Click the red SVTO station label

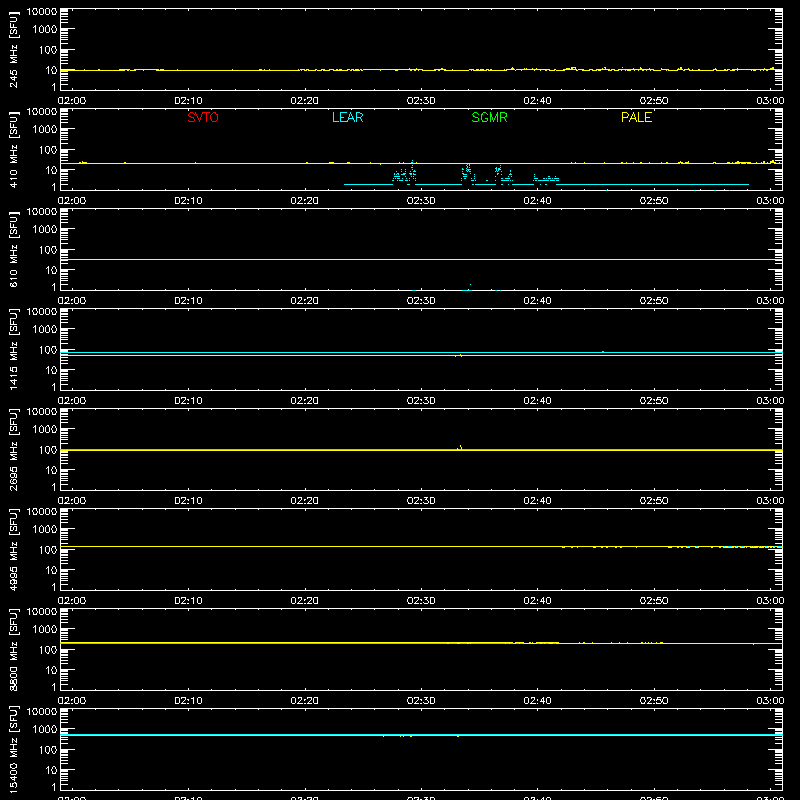tap(203, 117)
